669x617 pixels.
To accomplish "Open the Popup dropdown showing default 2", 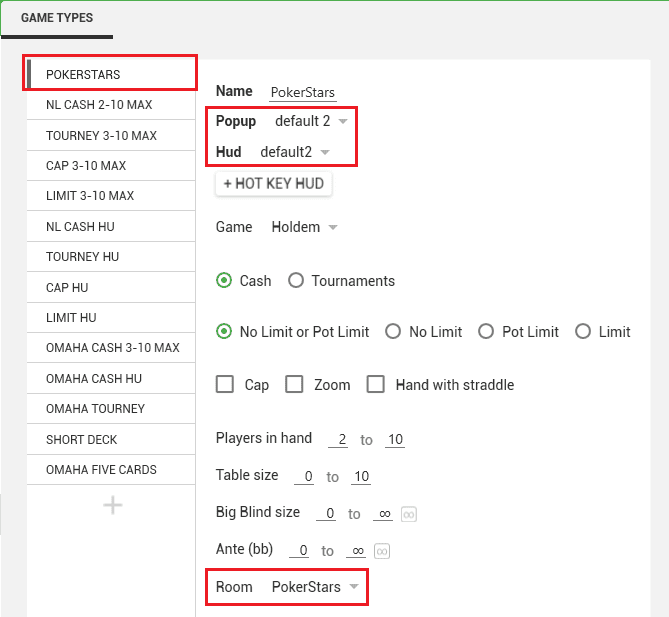I will point(311,121).
